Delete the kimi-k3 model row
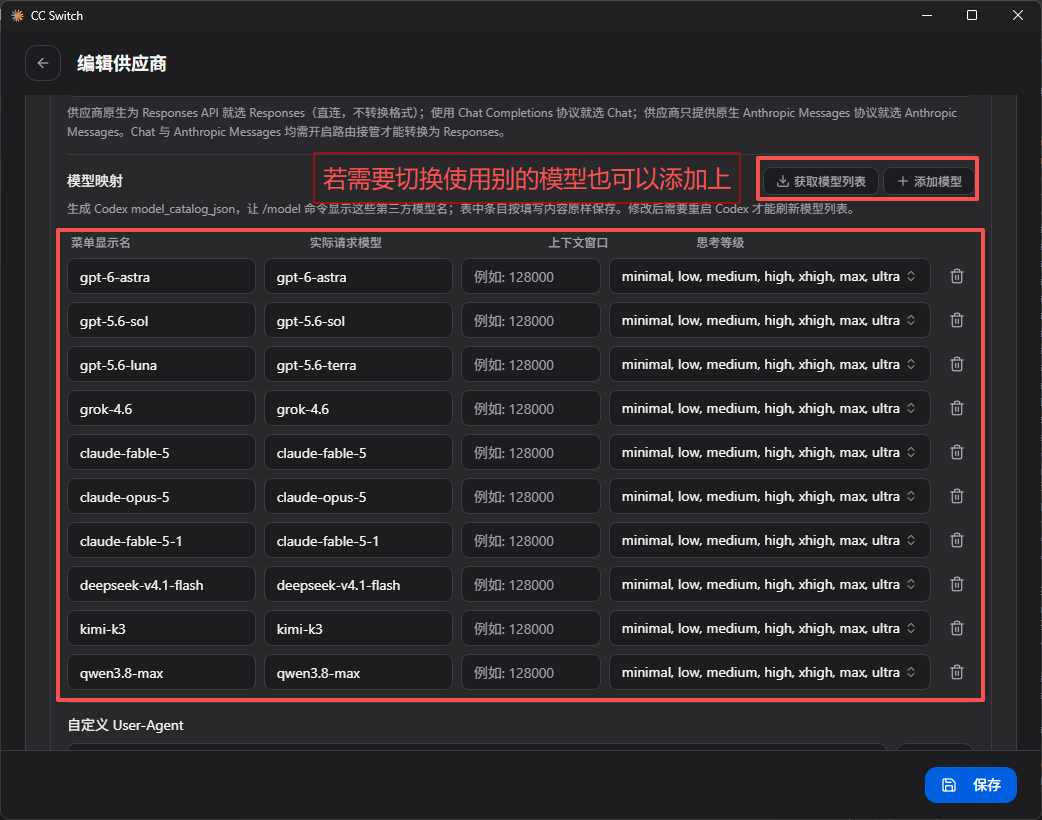The image size is (1042, 820). pyautogui.click(x=956, y=629)
